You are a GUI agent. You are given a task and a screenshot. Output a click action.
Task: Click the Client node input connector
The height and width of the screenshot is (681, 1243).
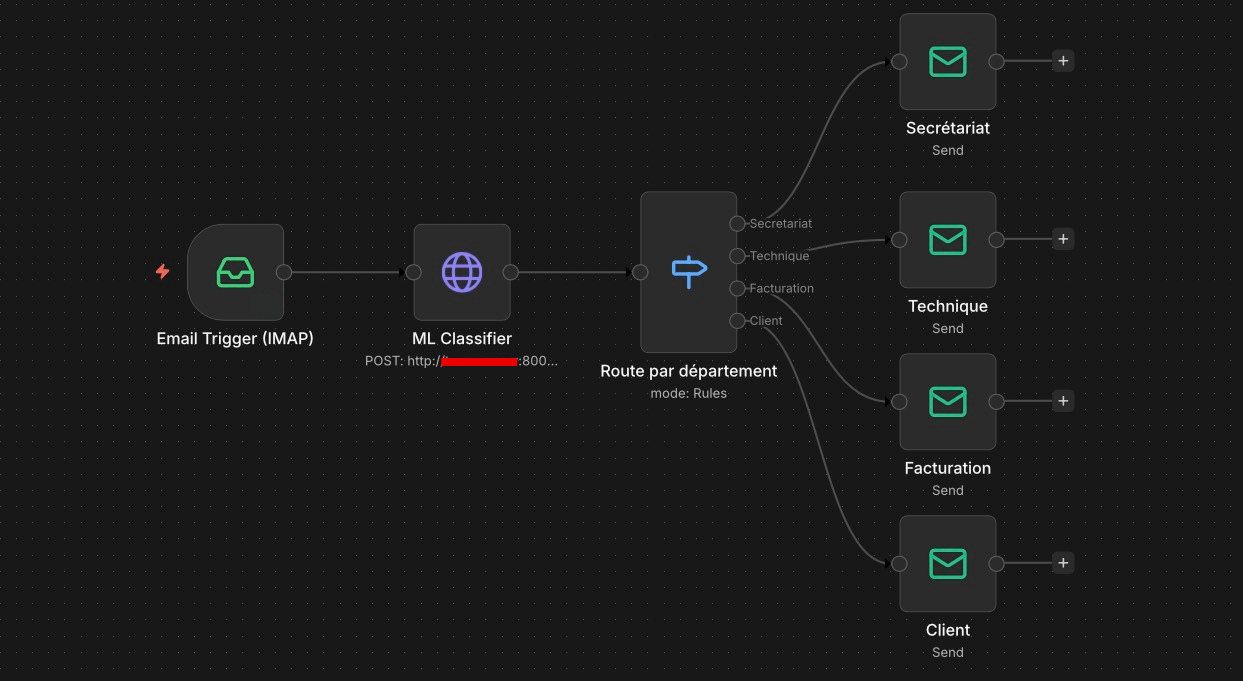tap(899, 563)
